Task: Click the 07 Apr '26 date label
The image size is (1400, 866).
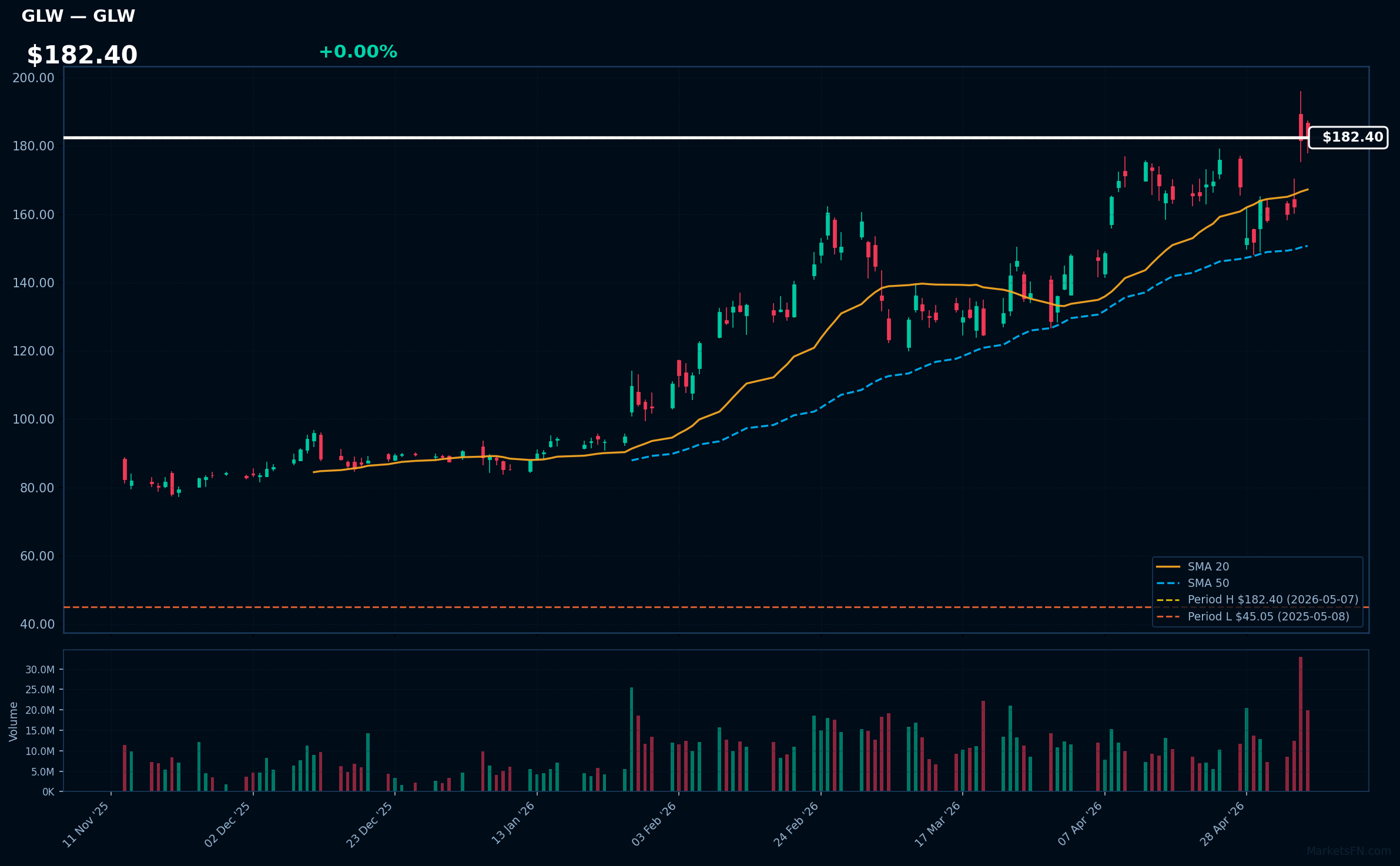Action: click(1080, 824)
